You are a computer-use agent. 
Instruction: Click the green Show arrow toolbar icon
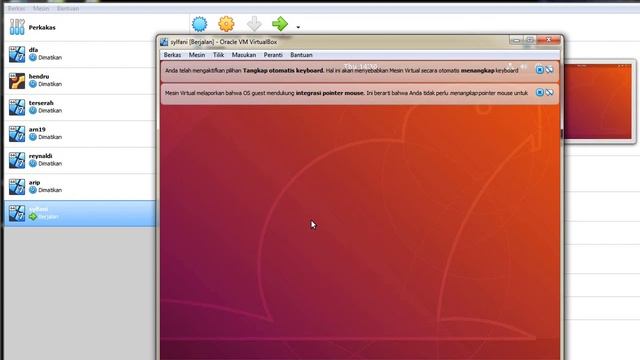click(x=280, y=24)
